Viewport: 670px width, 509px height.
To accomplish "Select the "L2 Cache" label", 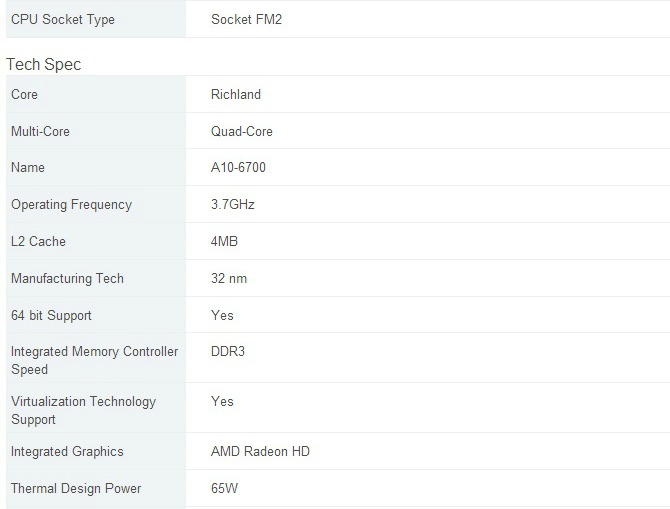I will coord(38,241).
